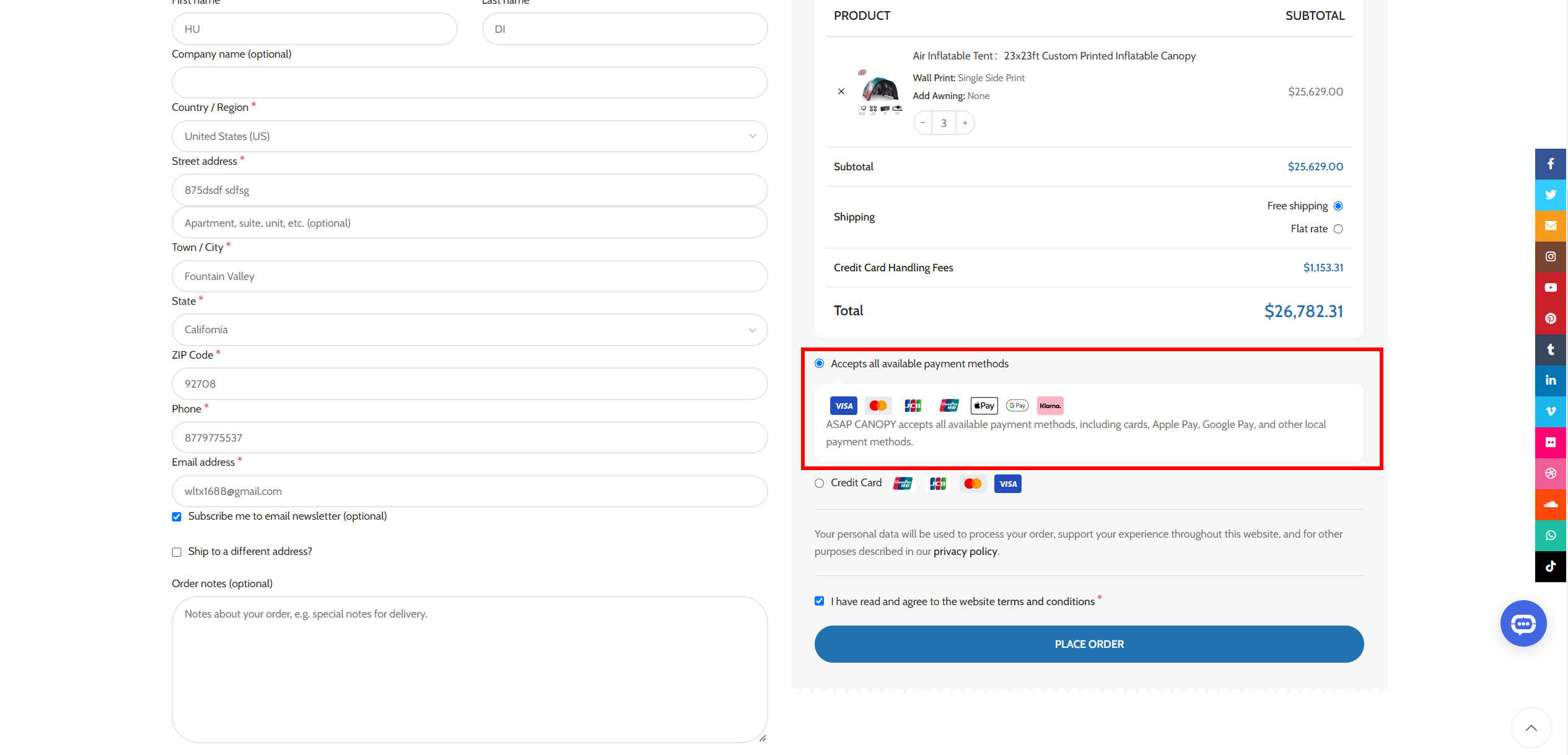Select the Flat rate shipping option
The width and height of the screenshot is (1568, 755).
tap(1339, 229)
